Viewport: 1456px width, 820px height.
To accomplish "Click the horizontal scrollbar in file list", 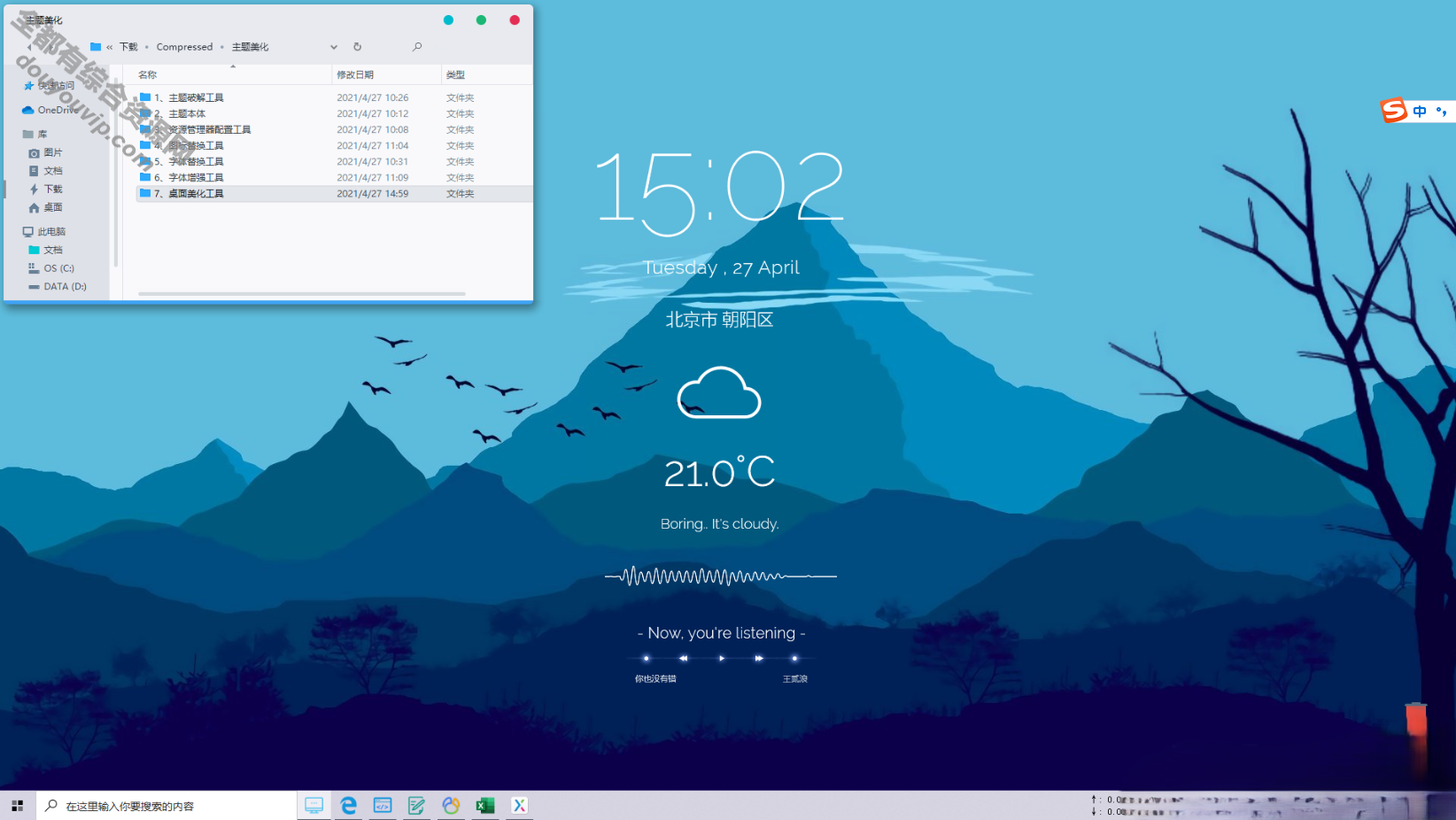I will point(301,294).
